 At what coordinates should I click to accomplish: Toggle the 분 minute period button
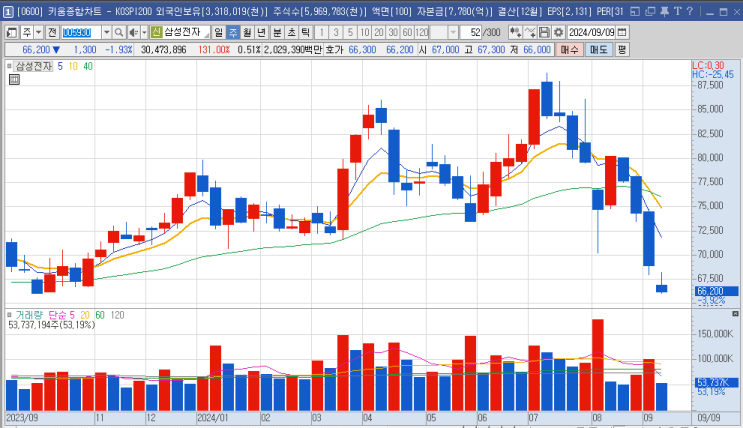click(x=277, y=32)
